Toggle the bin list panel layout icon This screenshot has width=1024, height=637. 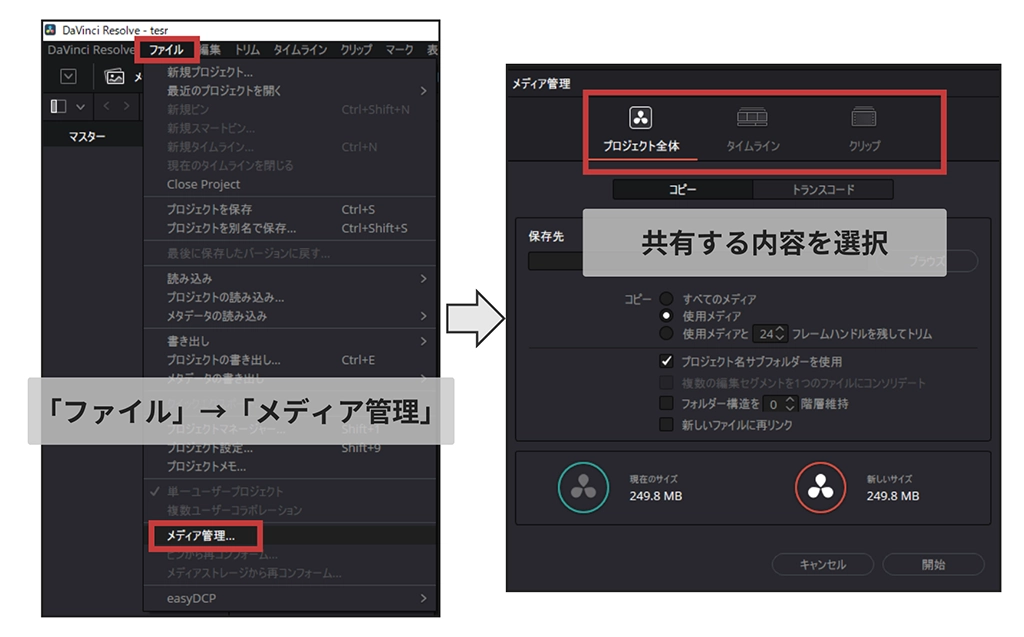58,106
